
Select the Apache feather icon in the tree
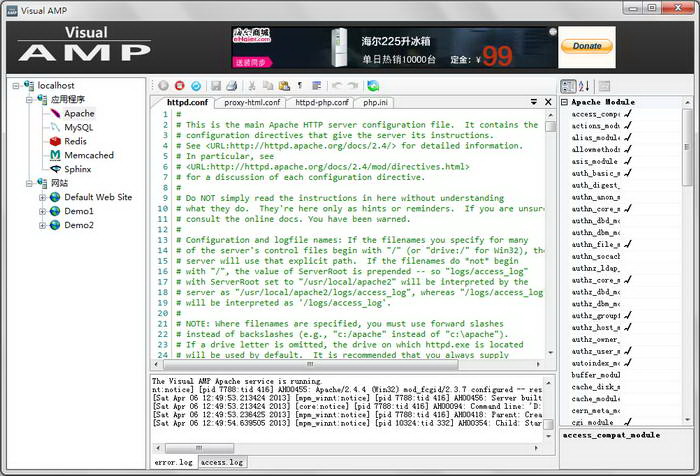point(55,113)
